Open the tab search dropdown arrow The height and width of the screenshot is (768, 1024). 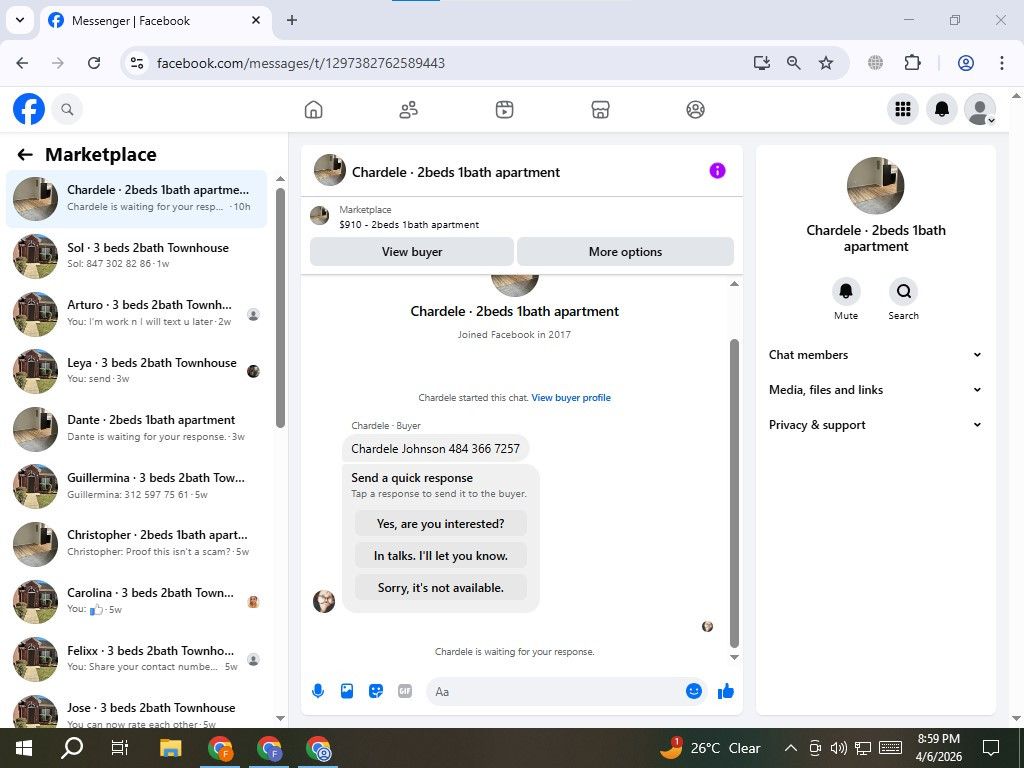(20, 20)
